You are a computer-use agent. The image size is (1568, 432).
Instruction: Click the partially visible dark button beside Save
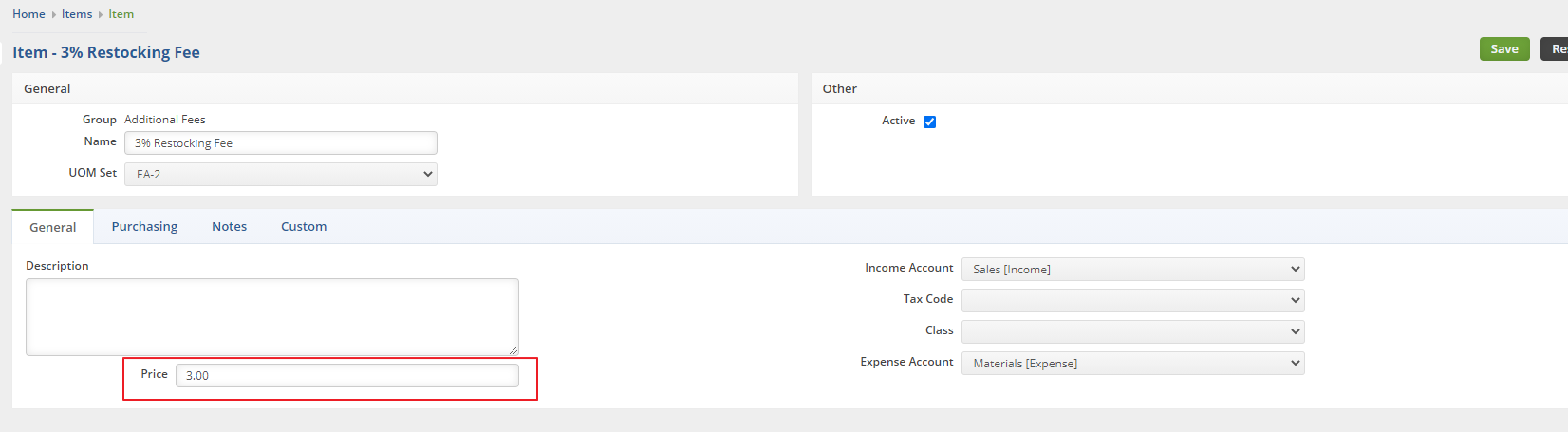click(1556, 49)
